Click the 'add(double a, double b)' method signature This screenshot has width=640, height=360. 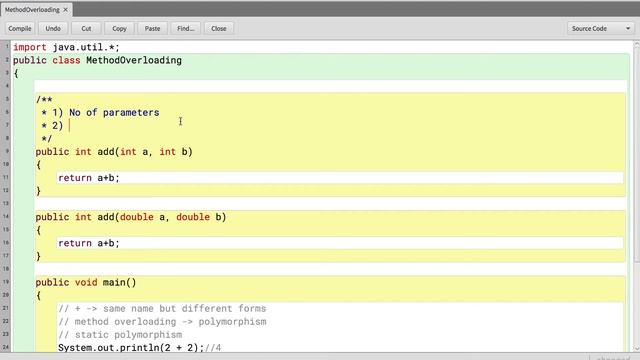pos(162,217)
